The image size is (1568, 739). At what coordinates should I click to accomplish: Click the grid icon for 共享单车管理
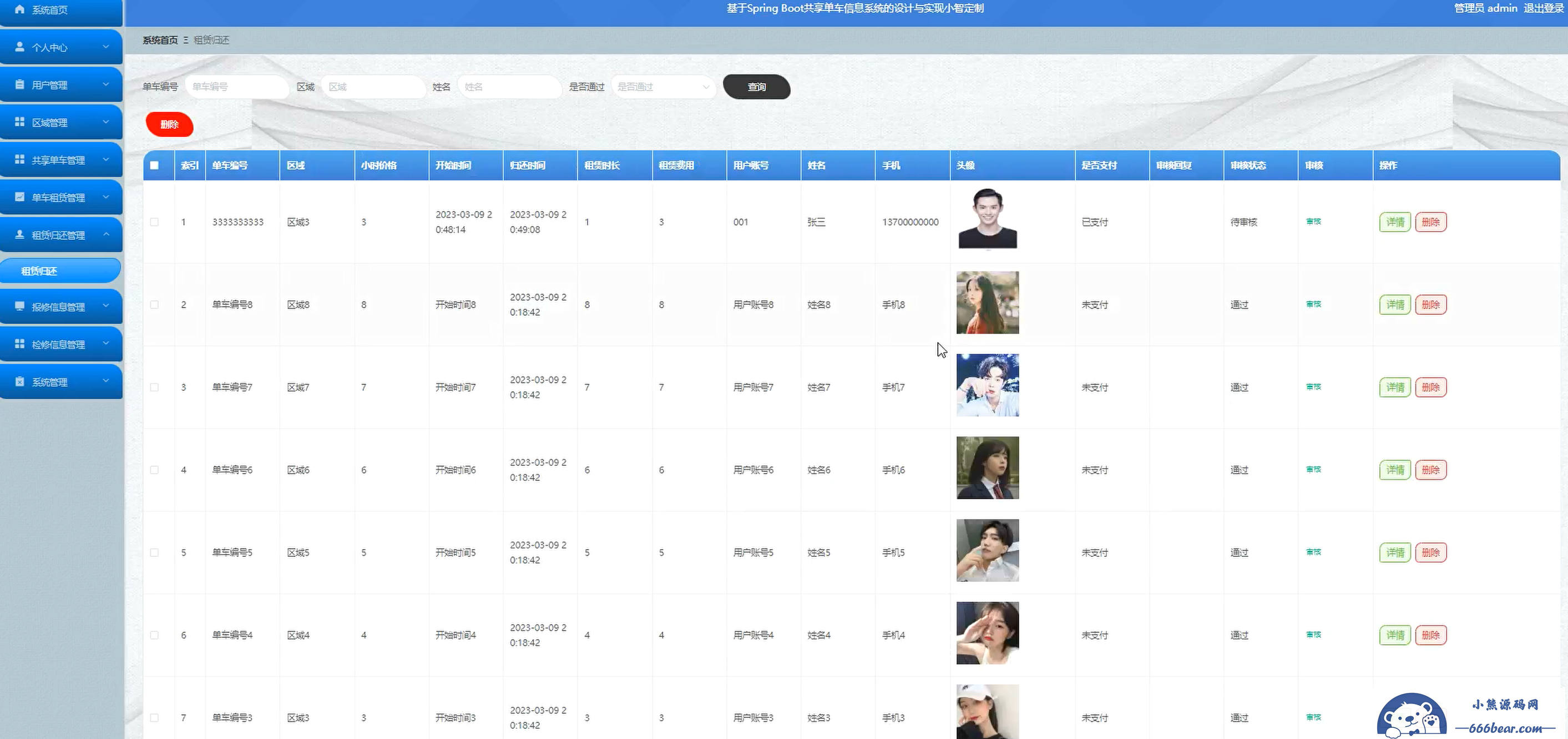[19, 159]
